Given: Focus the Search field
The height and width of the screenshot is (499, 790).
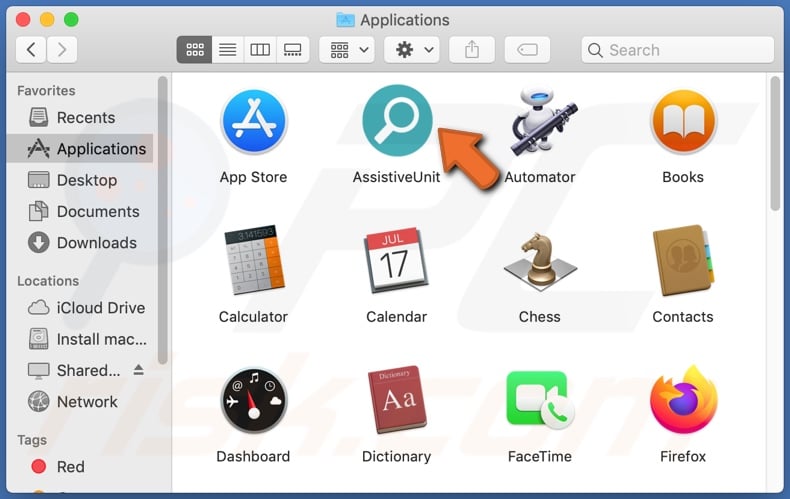Looking at the screenshot, I should 677,50.
